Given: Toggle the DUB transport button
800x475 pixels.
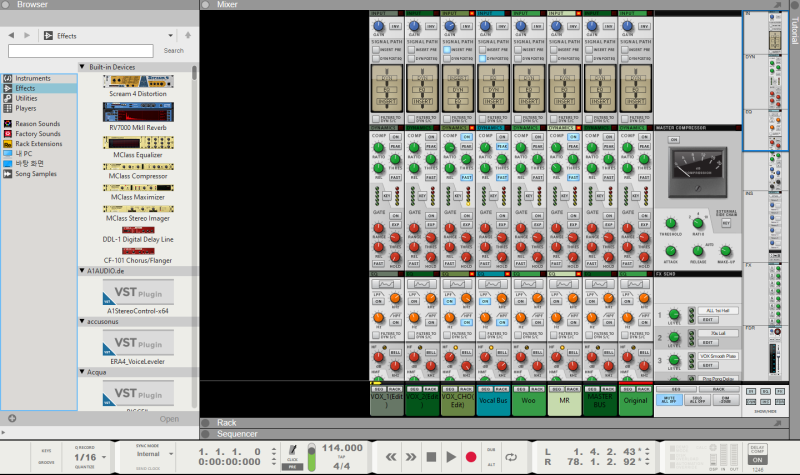Looking at the screenshot, I should click(491, 450).
